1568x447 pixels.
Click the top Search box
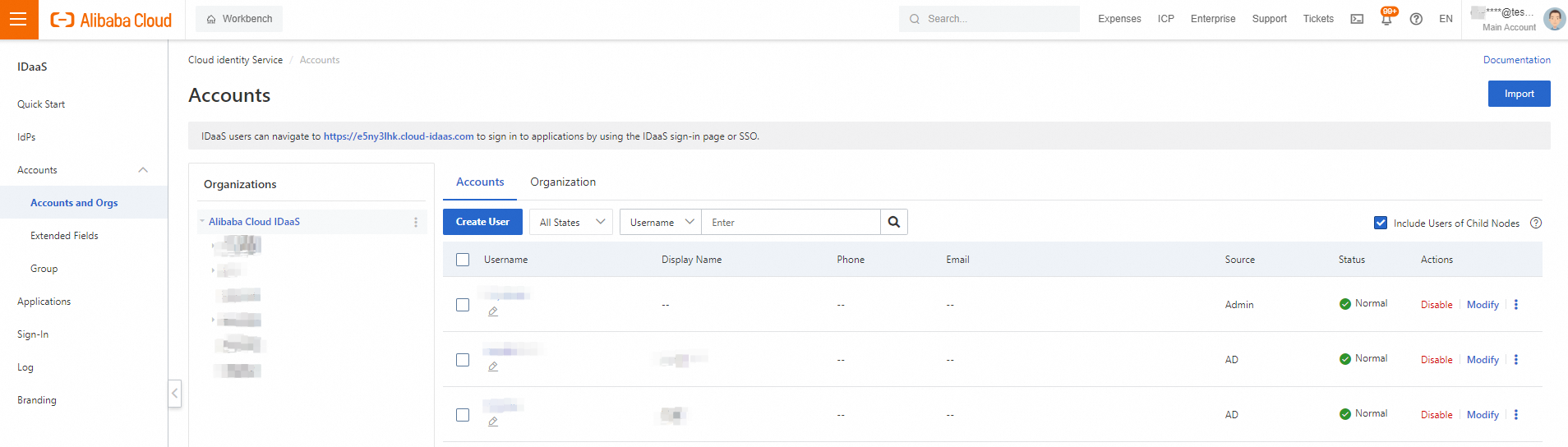coord(989,19)
